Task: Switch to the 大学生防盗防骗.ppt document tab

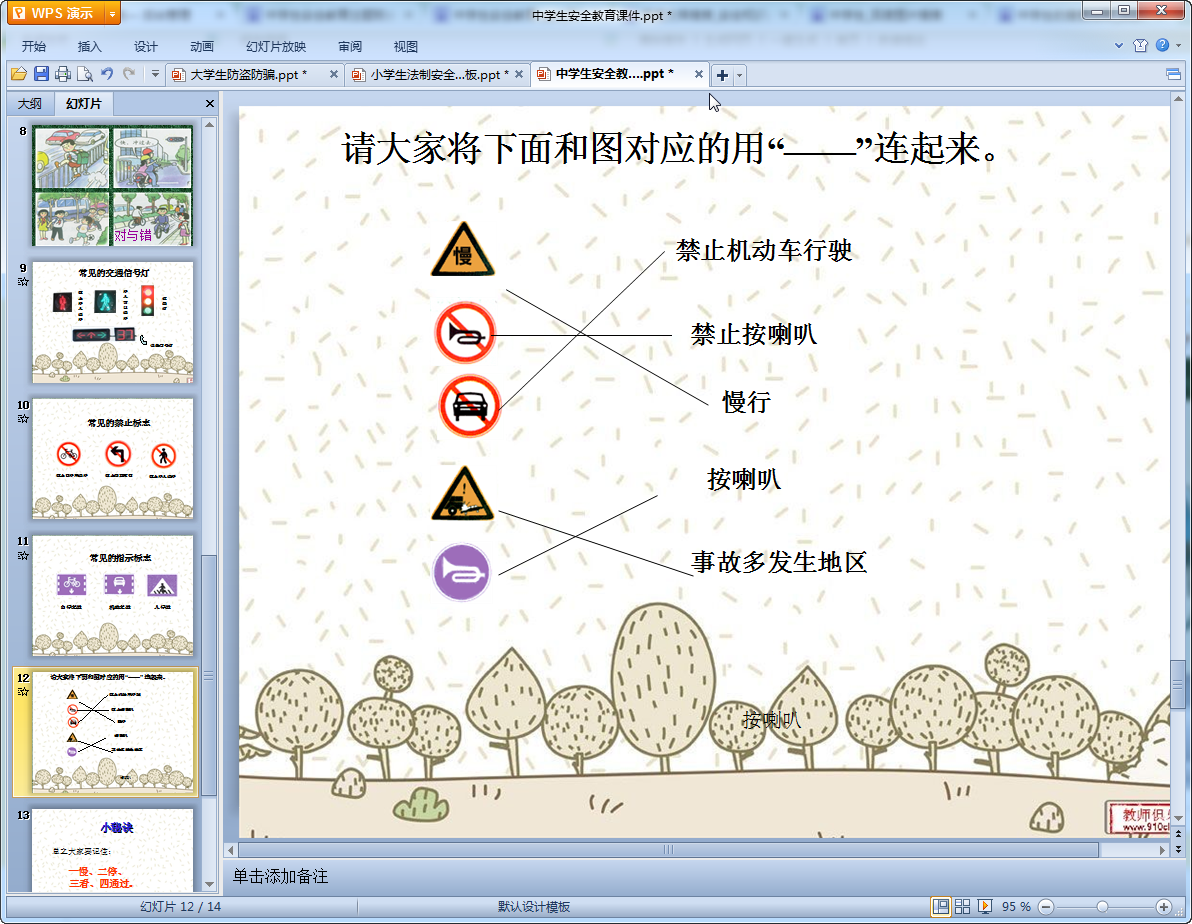Action: pyautogui.click(x=248, y=75)
